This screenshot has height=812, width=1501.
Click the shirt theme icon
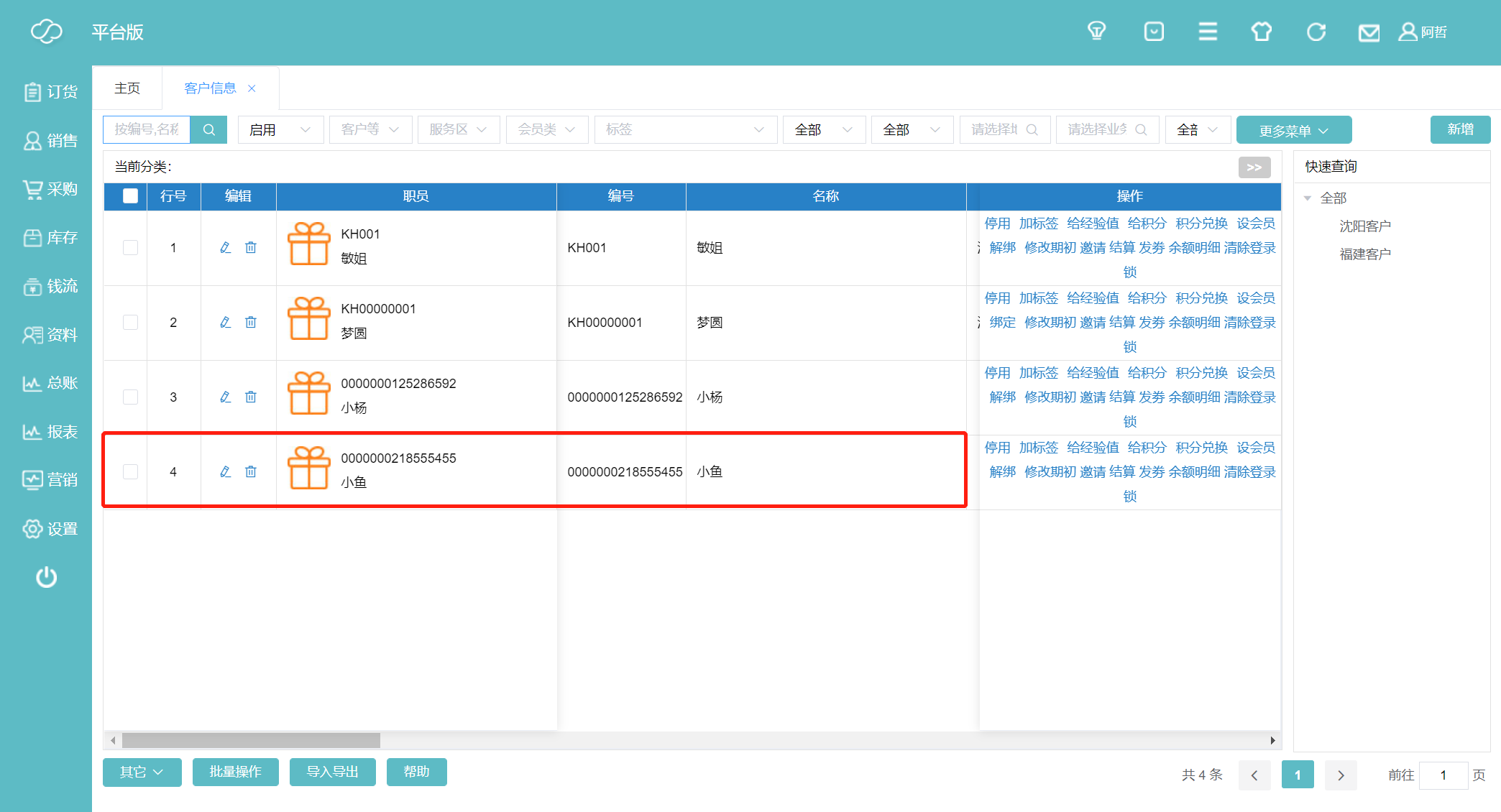coord(1262,32)
